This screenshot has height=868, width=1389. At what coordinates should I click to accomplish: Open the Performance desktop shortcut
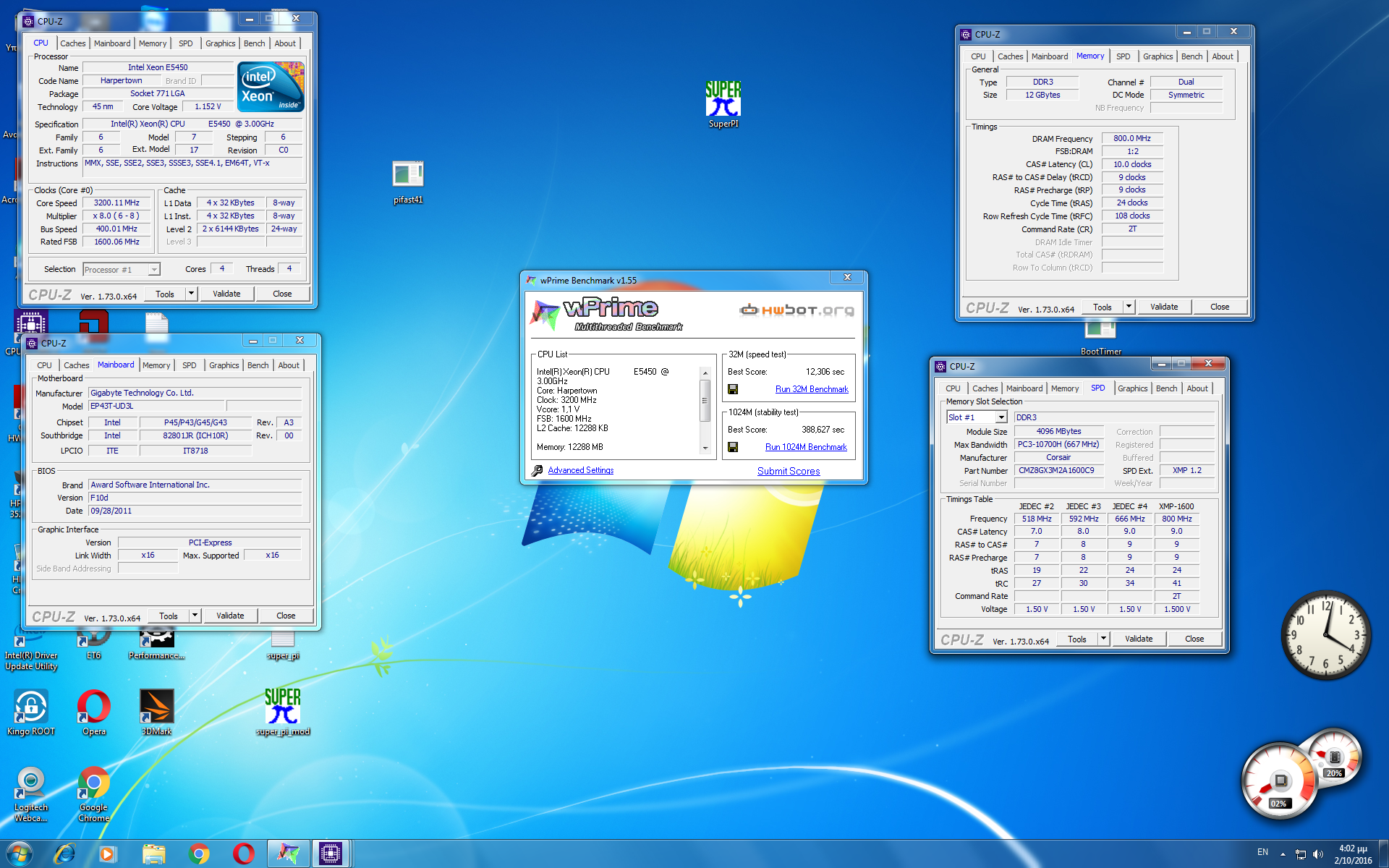coord(156,644)
